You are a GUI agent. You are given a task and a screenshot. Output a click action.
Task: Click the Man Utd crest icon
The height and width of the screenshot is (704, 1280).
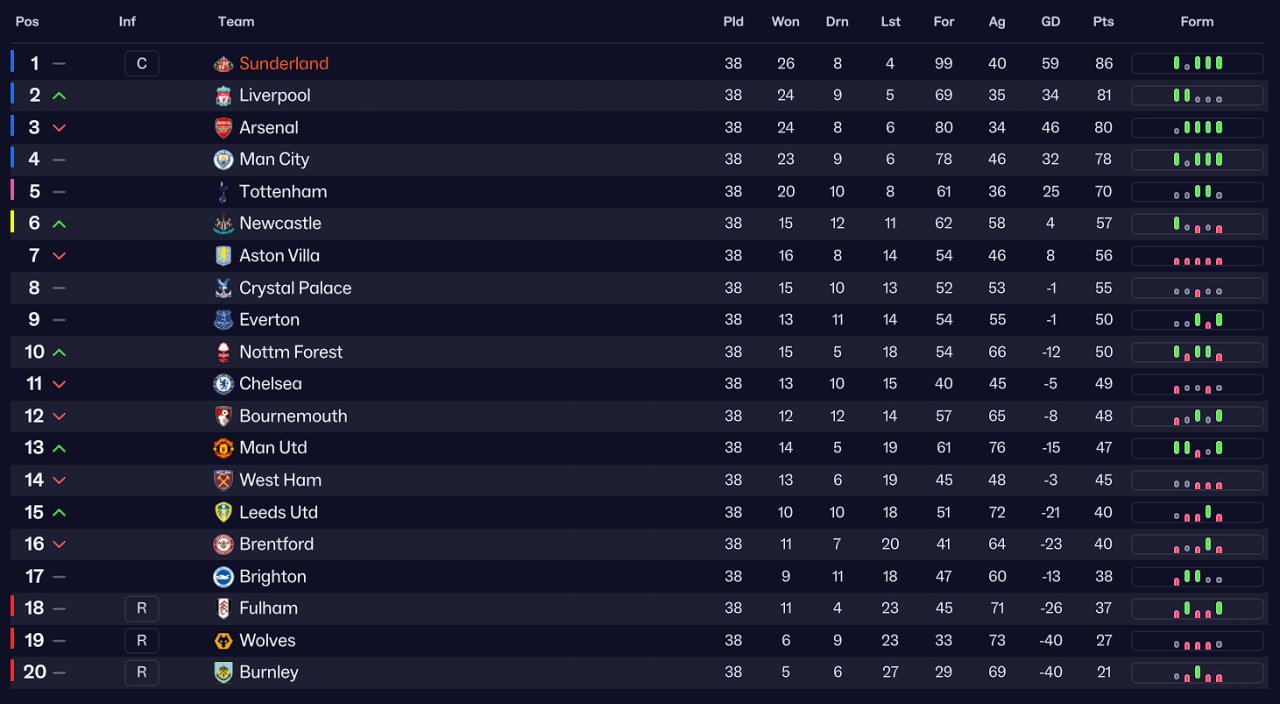pyautogui.click(x=223, y=448)
